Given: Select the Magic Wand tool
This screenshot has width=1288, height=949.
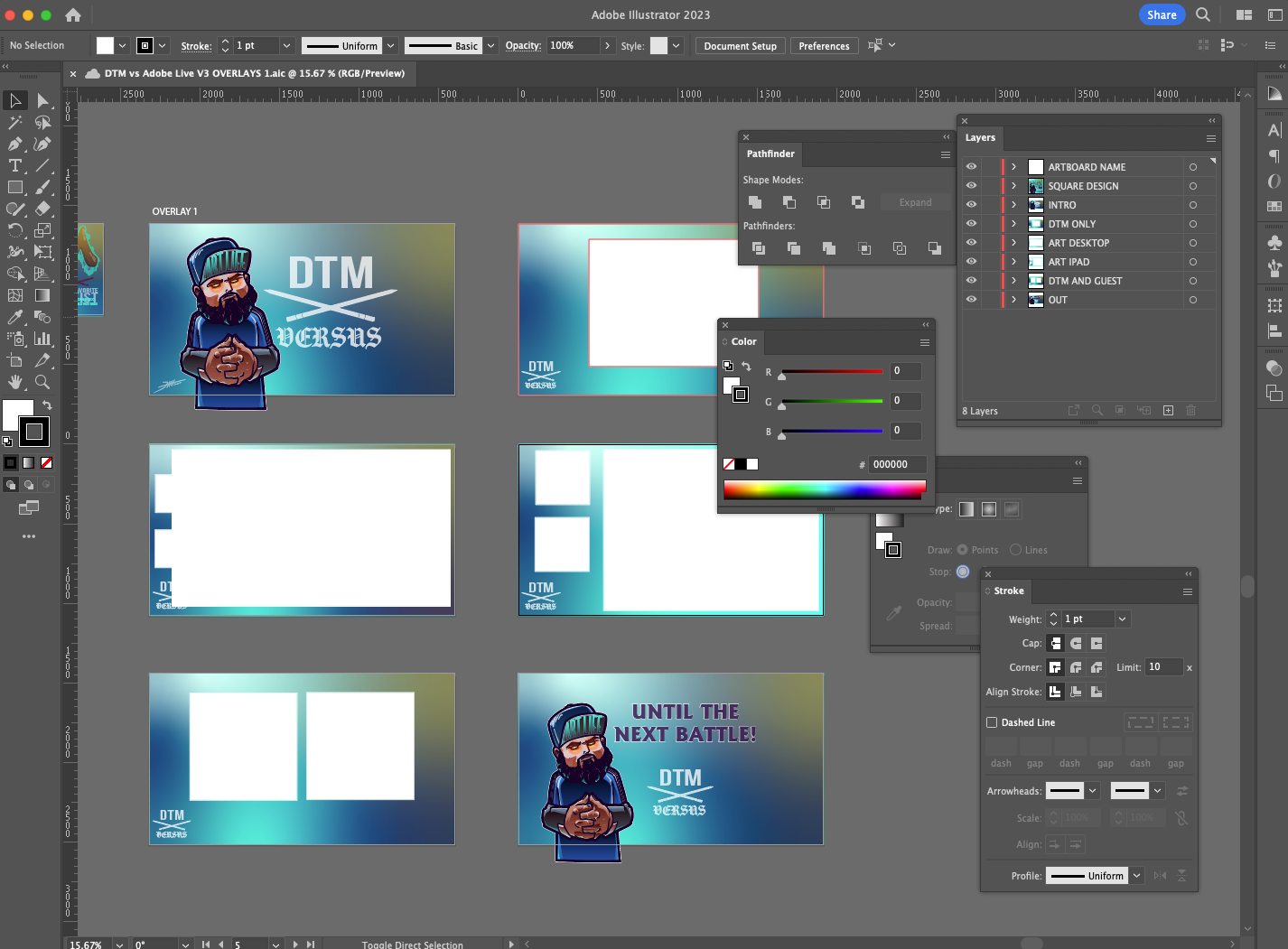Looking at the screenshot, I should point(15,122).
